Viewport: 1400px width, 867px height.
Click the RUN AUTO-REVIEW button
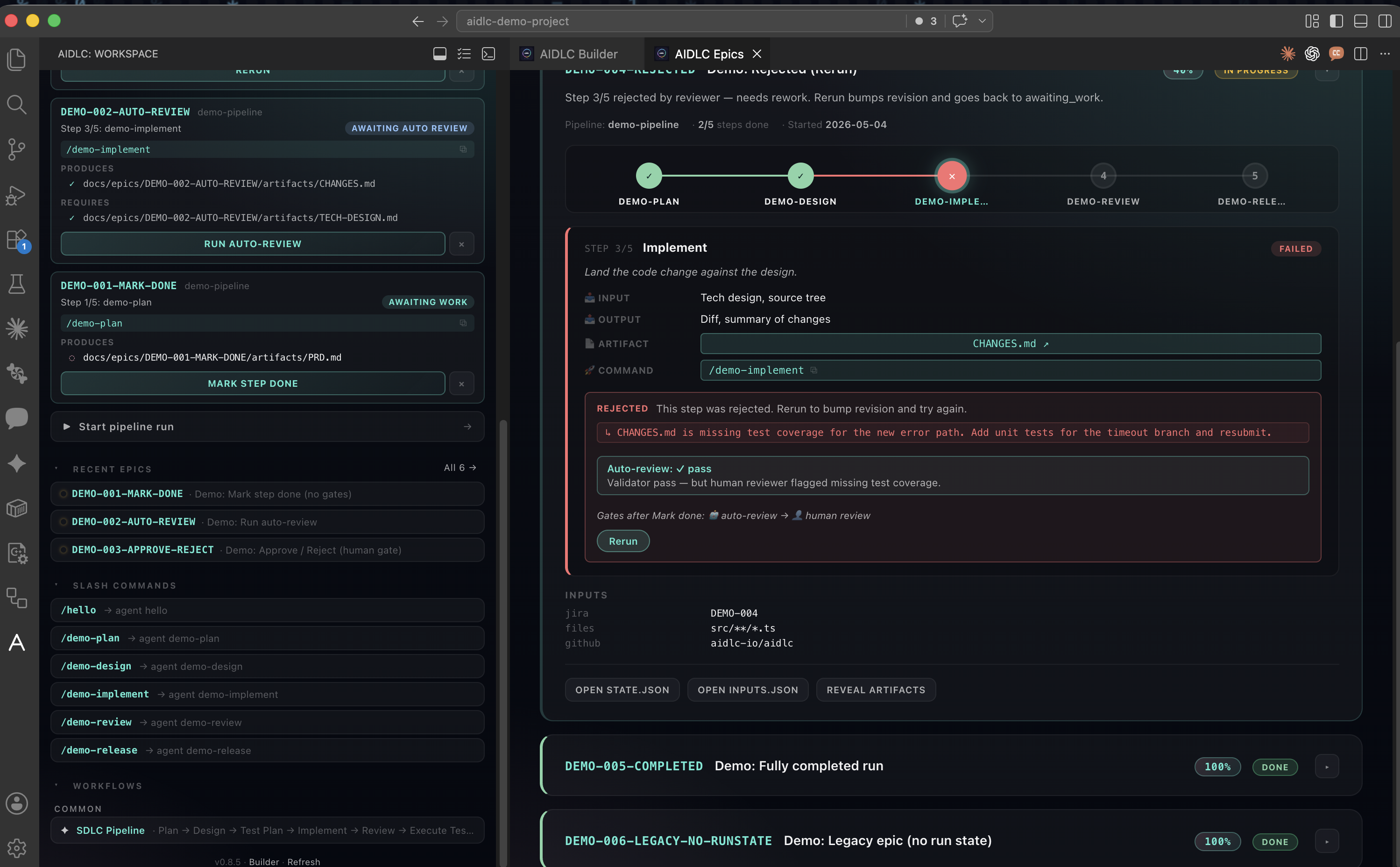tap(253, 244)
